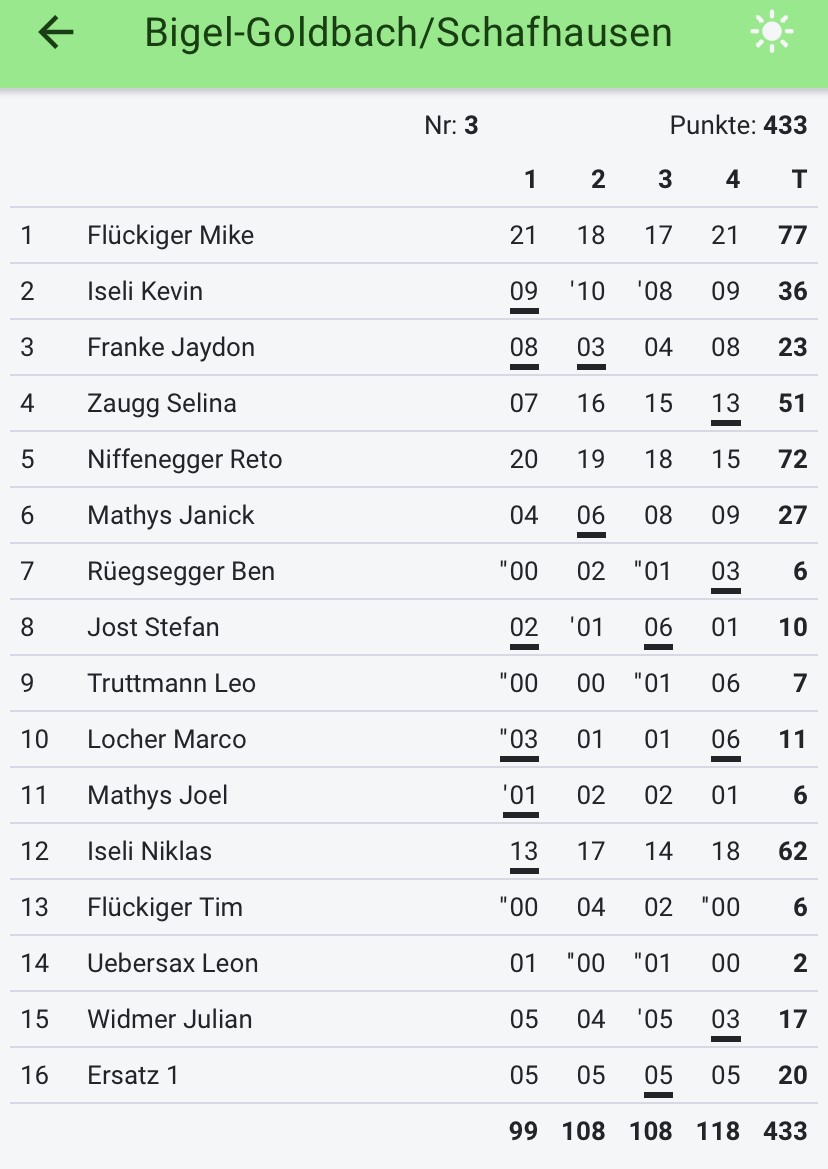Click the page title Bigel-Goldbach/Schafhausen
The width and height of the screenshot is (828, 1169).
pos(408,33)
